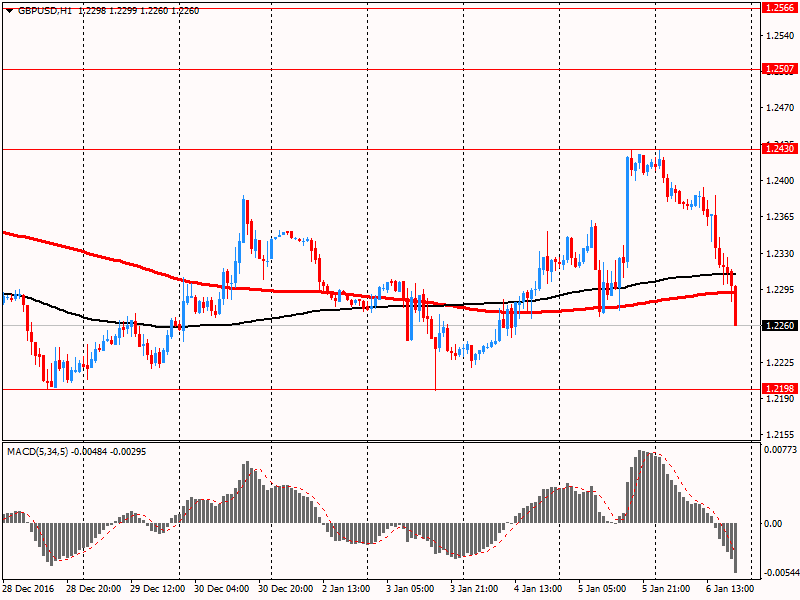Click the 1.2400 price axis label

(x=776, y=181)
